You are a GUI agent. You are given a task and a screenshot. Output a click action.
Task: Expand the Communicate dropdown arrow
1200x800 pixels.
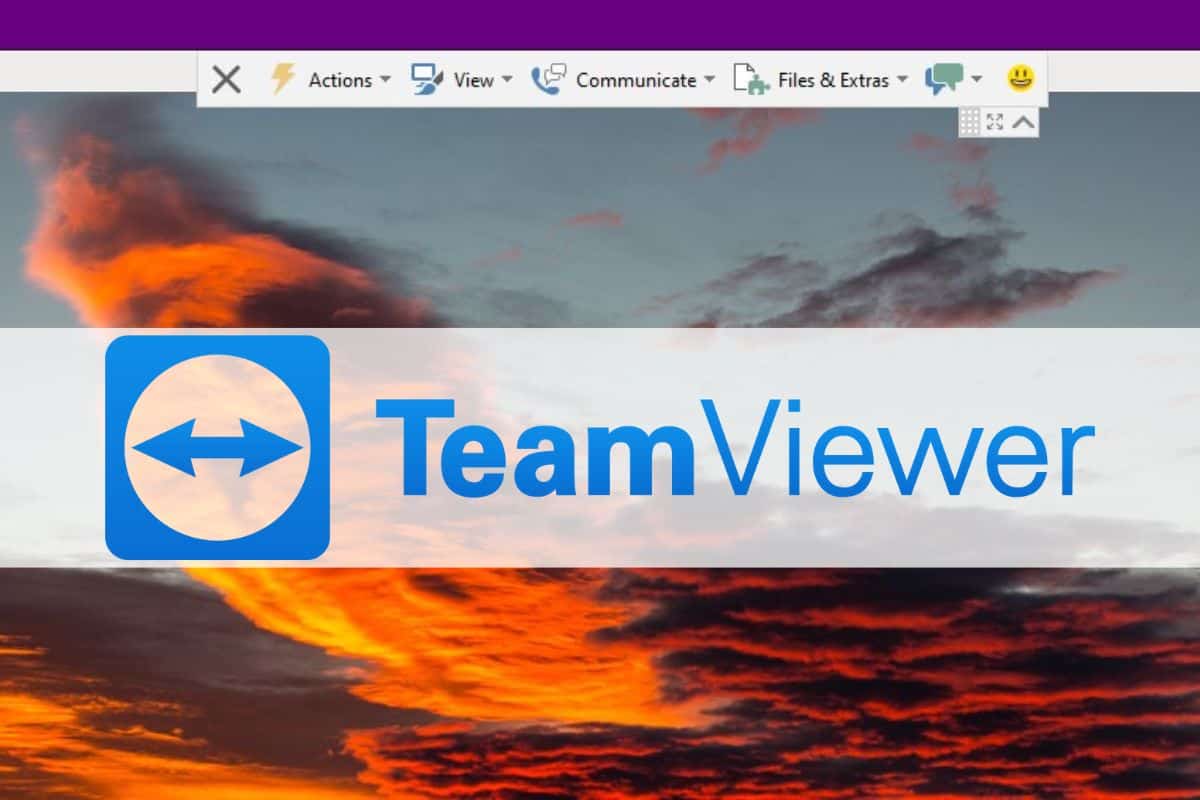710,80
